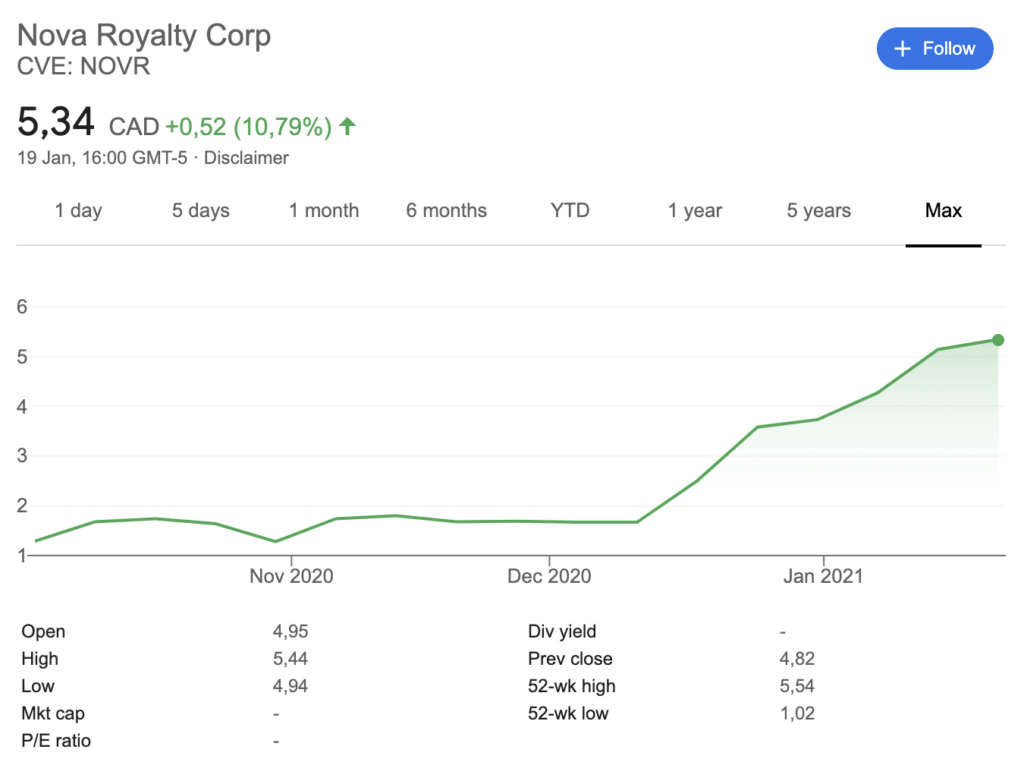Screen dimensions: 1024x762
Task: Click the Follow button
Action: (x=934, y=49)
